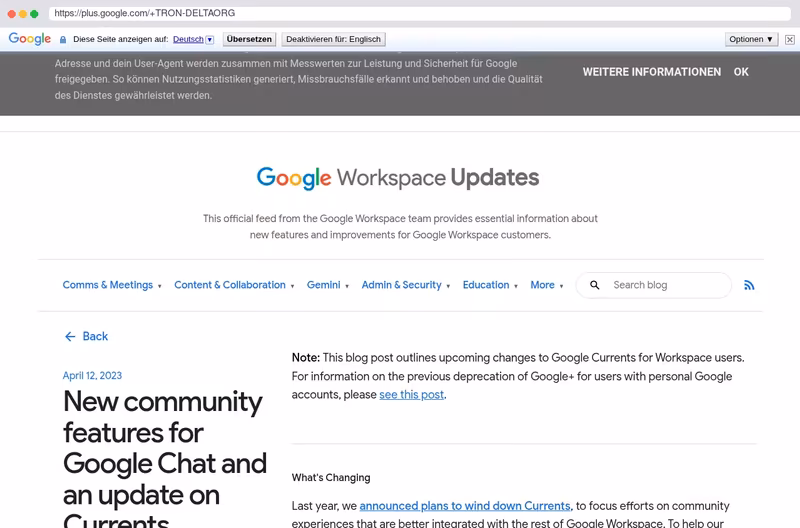Click the Deutsch language link
800x528 pixels.
[188, 39]
